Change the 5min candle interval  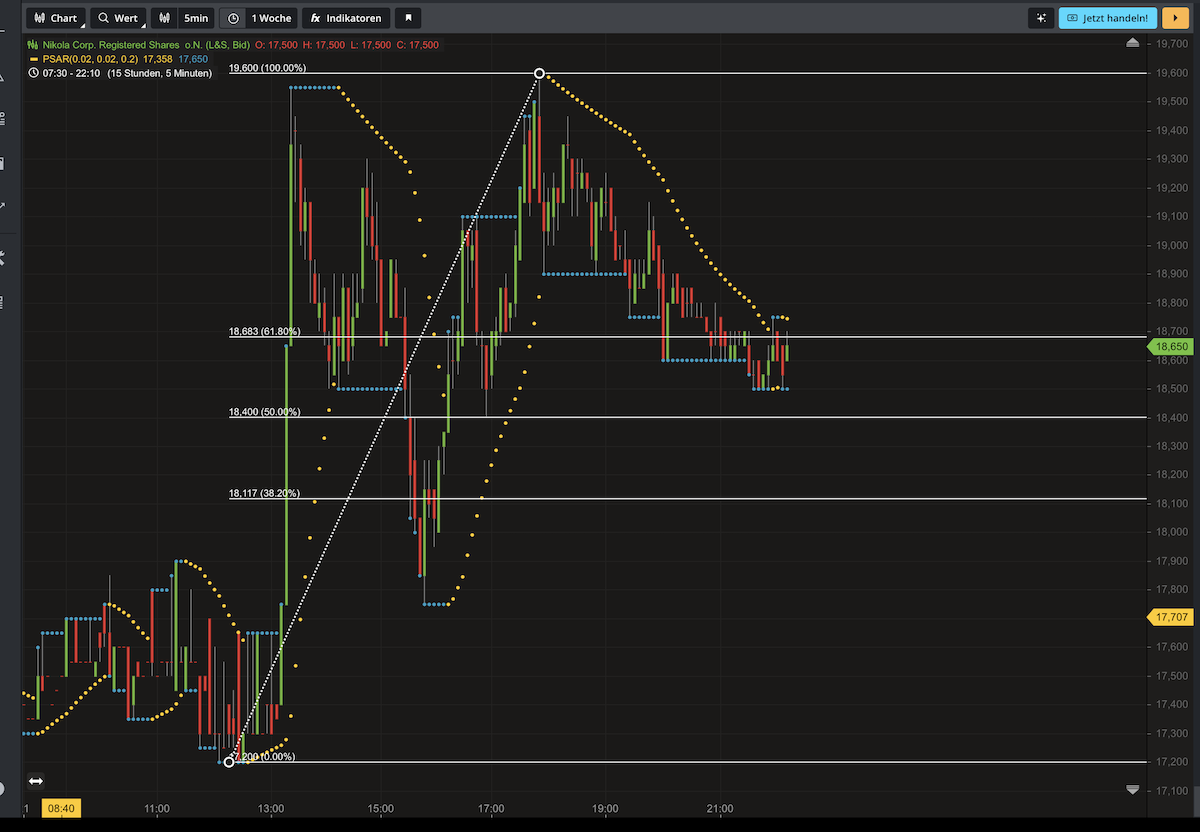pyautogui.click(x=196, y=18)
